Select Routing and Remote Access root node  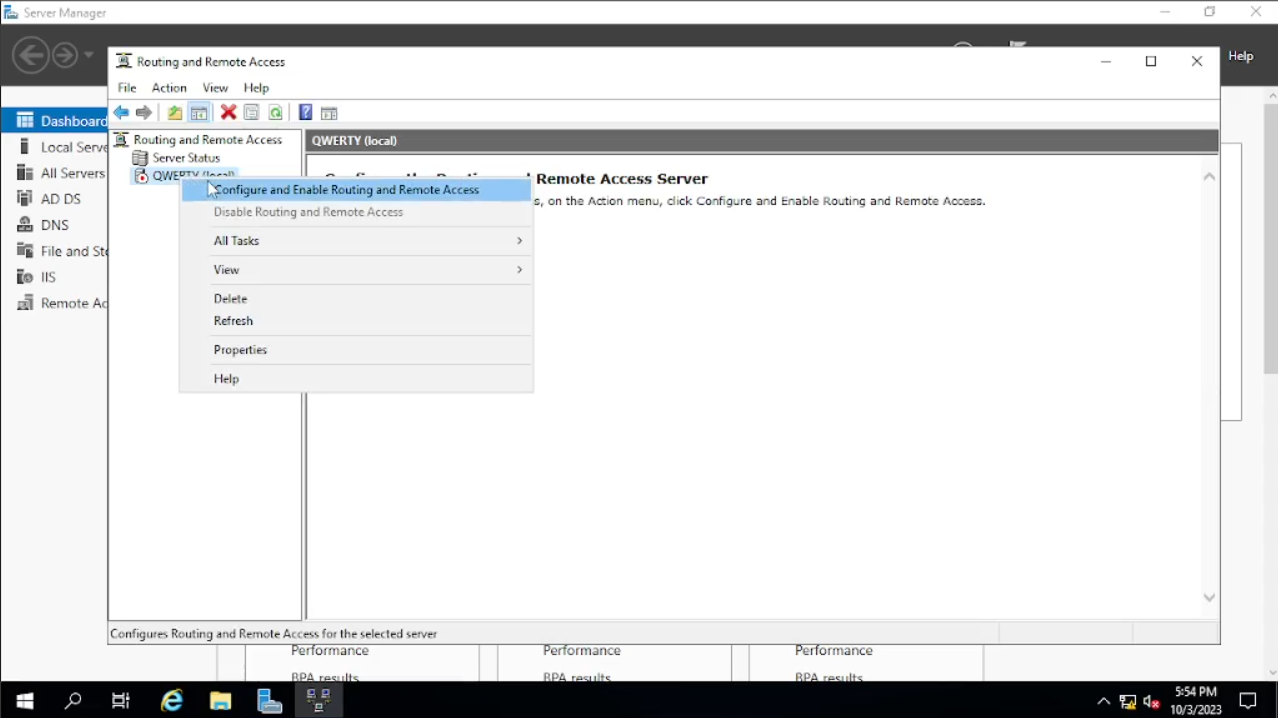[207, 140]
